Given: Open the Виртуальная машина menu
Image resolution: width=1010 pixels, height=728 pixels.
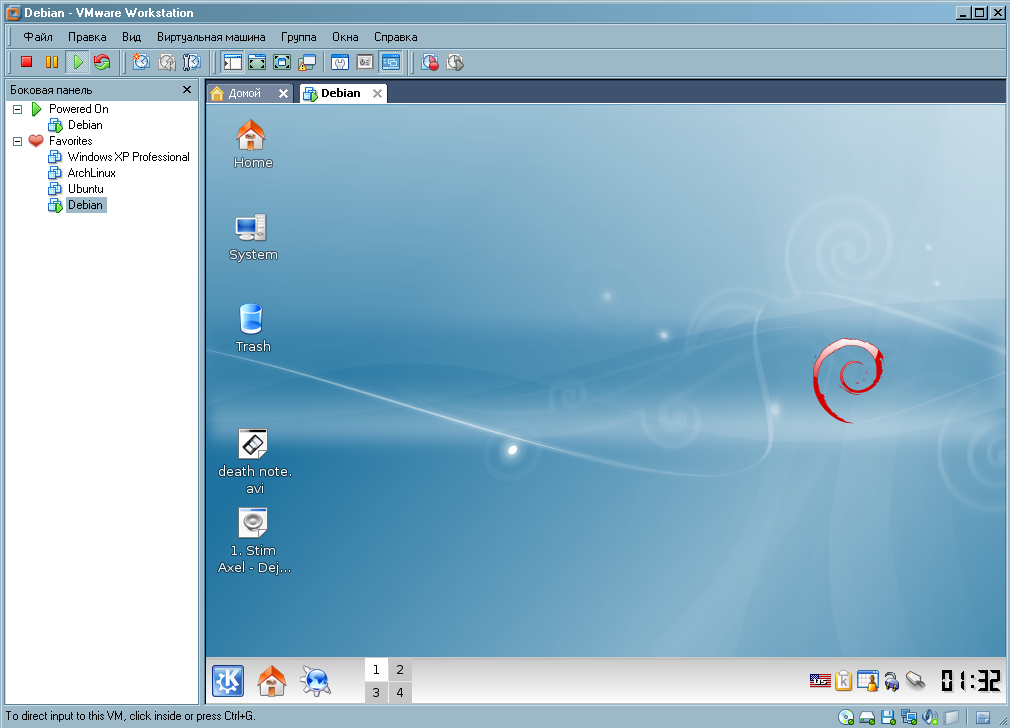Looking at the screenshot, I should point(211,36).
